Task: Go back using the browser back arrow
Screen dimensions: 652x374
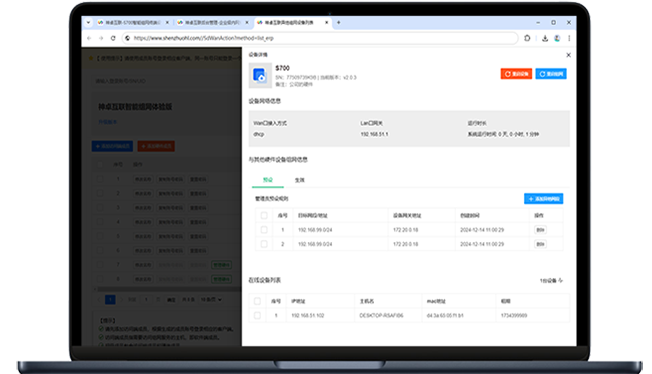Action: pos(89,38)
